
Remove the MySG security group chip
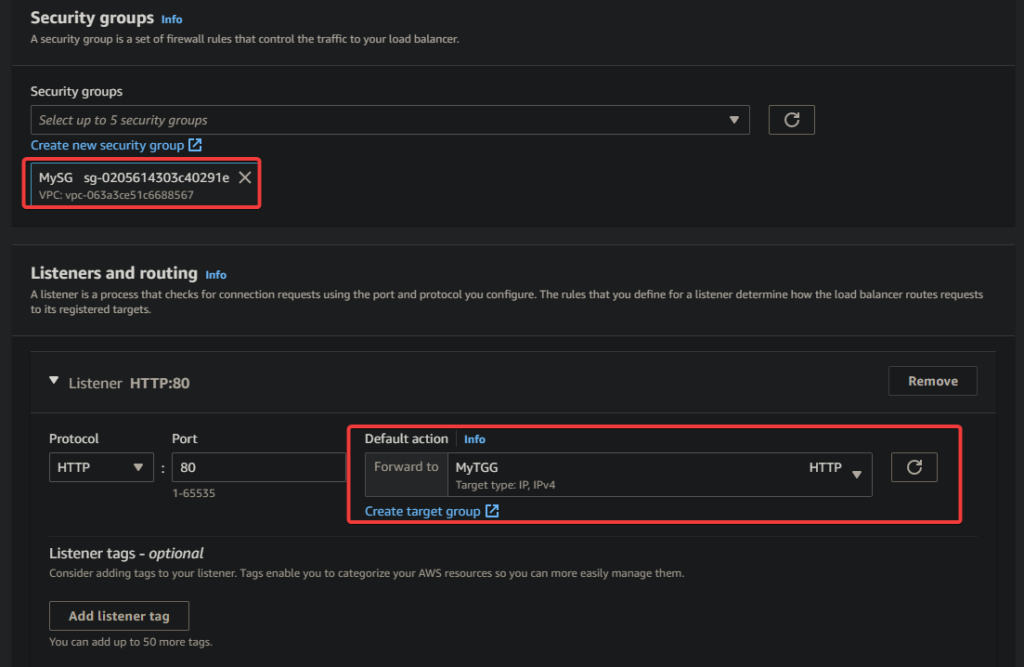coord(245,177)
